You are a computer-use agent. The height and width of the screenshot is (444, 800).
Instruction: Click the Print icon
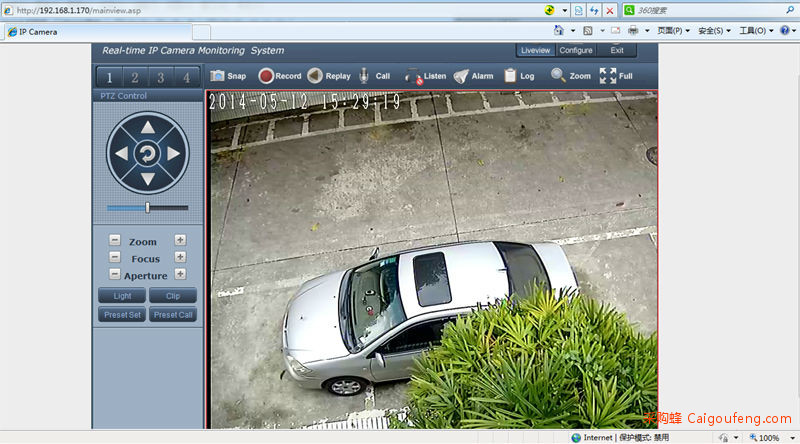click(633, 31)
